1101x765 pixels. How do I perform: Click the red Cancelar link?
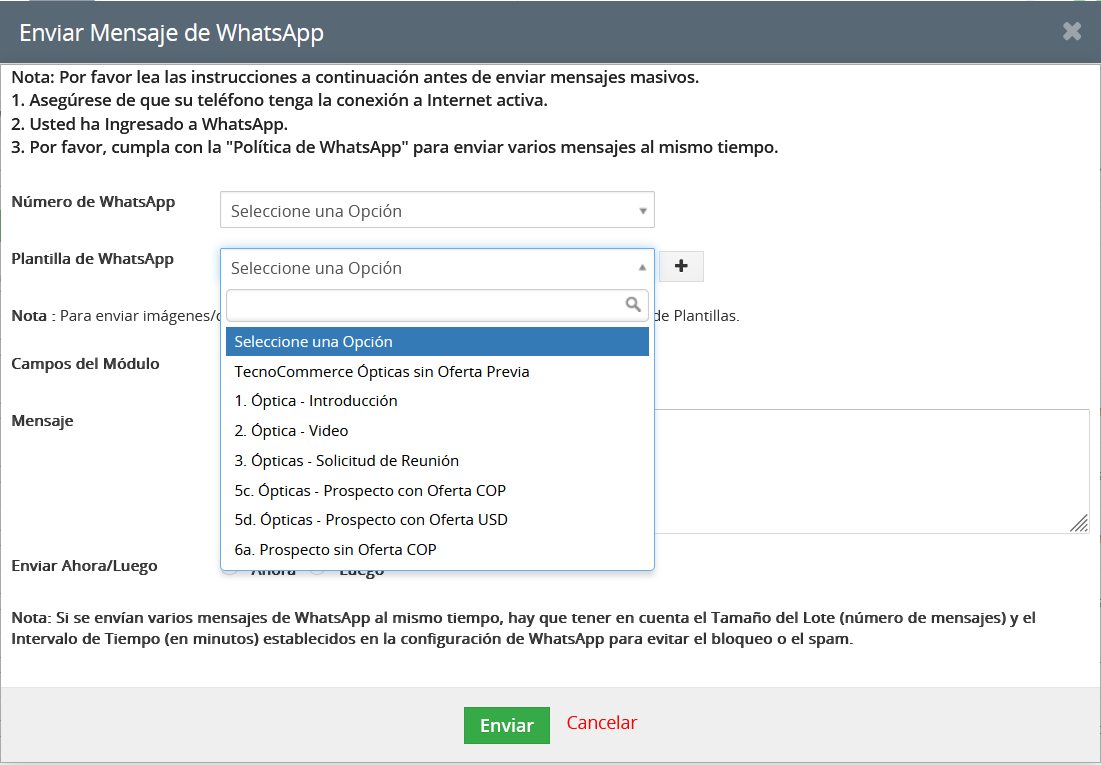[602, 723]
